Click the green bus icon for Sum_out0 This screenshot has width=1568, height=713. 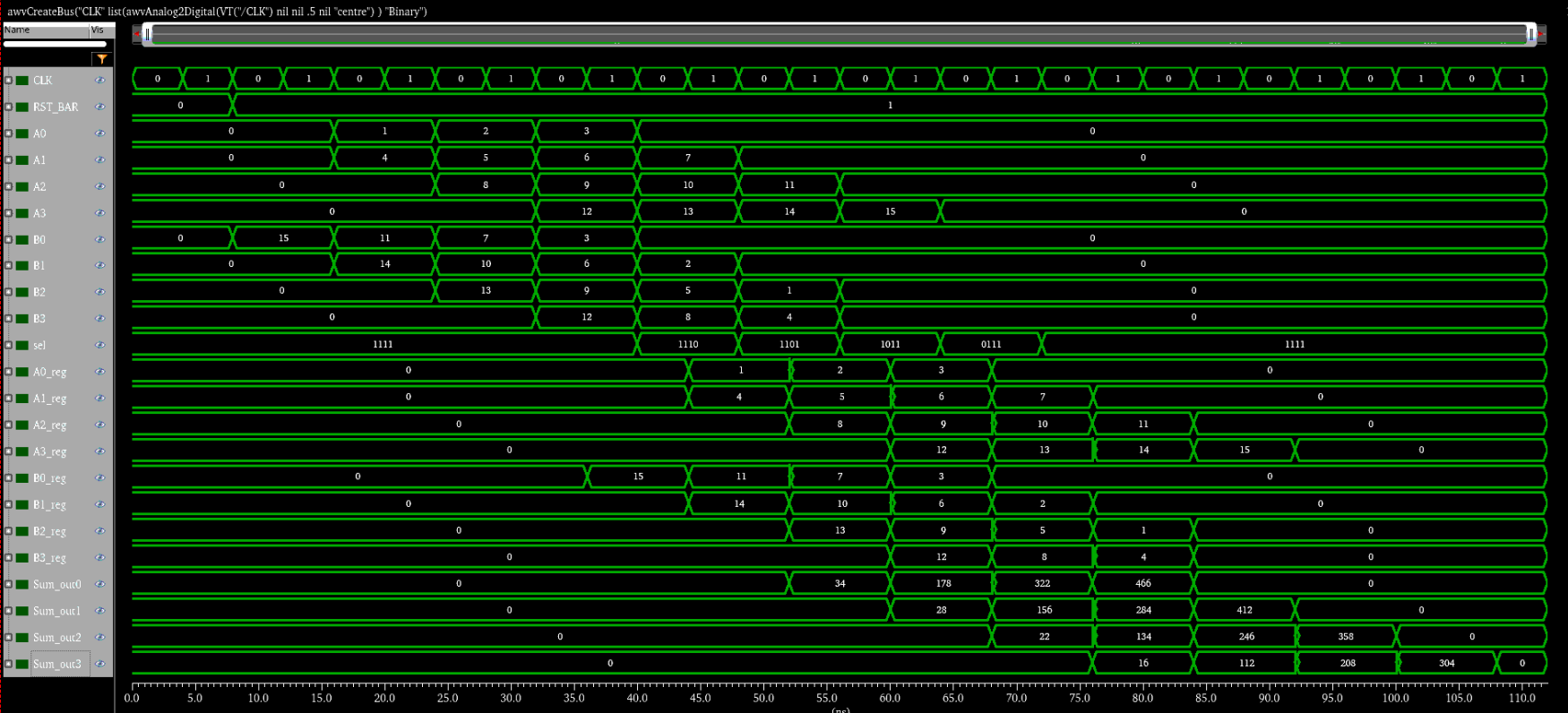22,584
